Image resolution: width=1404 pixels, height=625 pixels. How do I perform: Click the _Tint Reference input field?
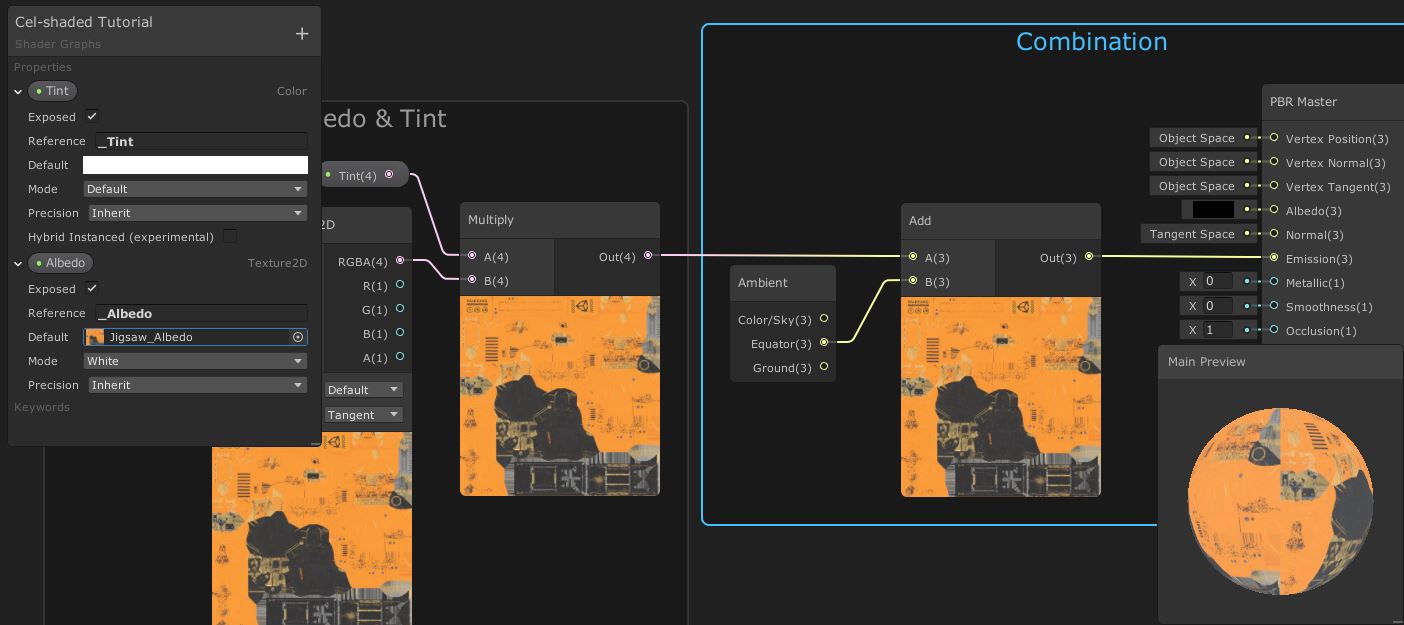click(201, 142)
